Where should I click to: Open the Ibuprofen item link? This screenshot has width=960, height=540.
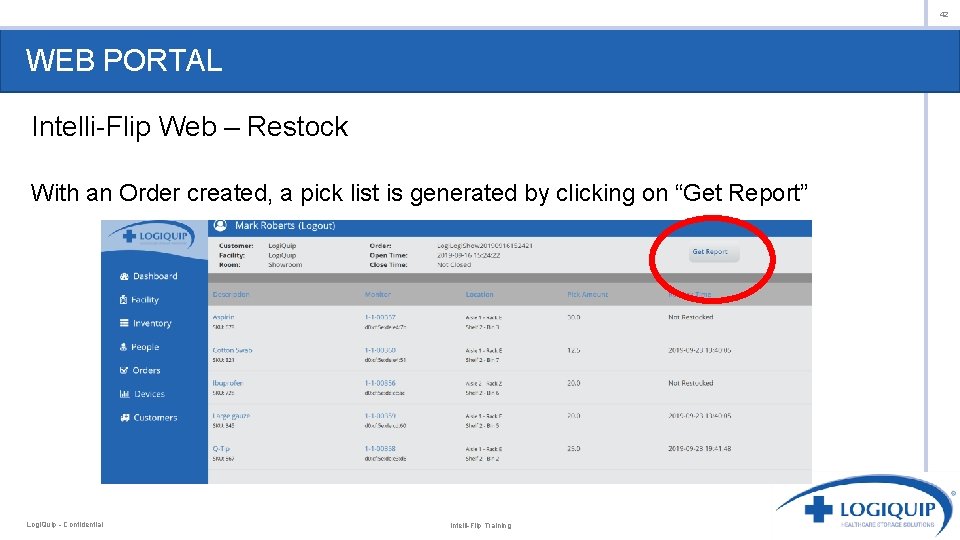[228, 383]
